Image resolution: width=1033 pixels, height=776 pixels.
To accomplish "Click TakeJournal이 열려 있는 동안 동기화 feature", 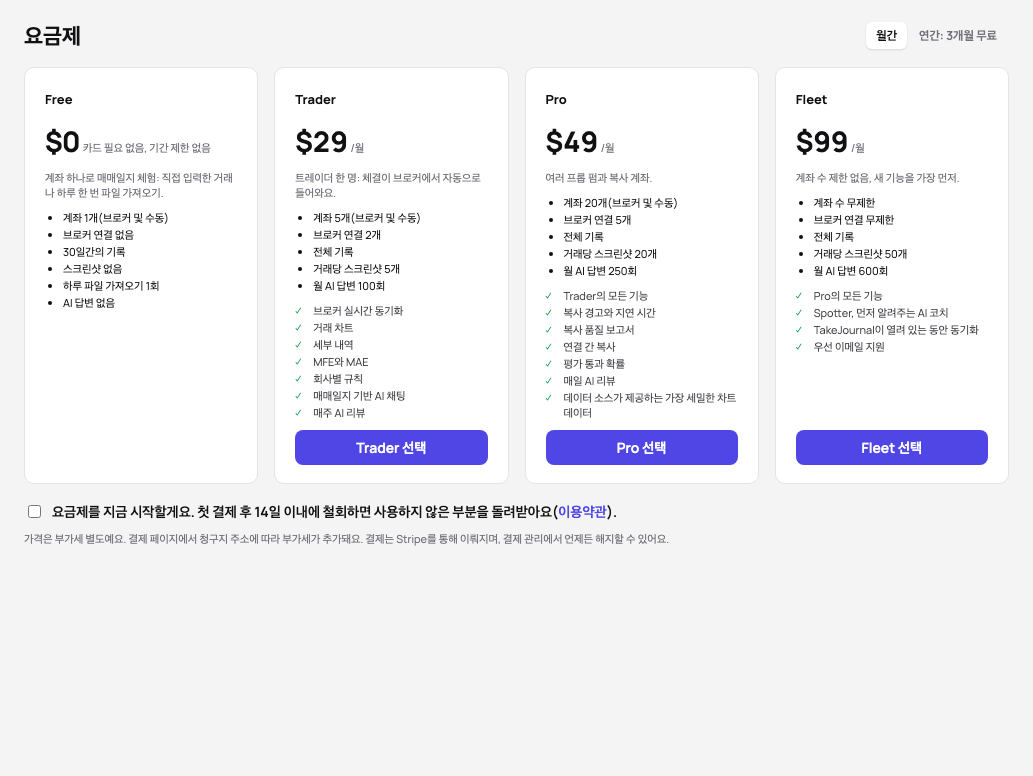I will [896, 330].
